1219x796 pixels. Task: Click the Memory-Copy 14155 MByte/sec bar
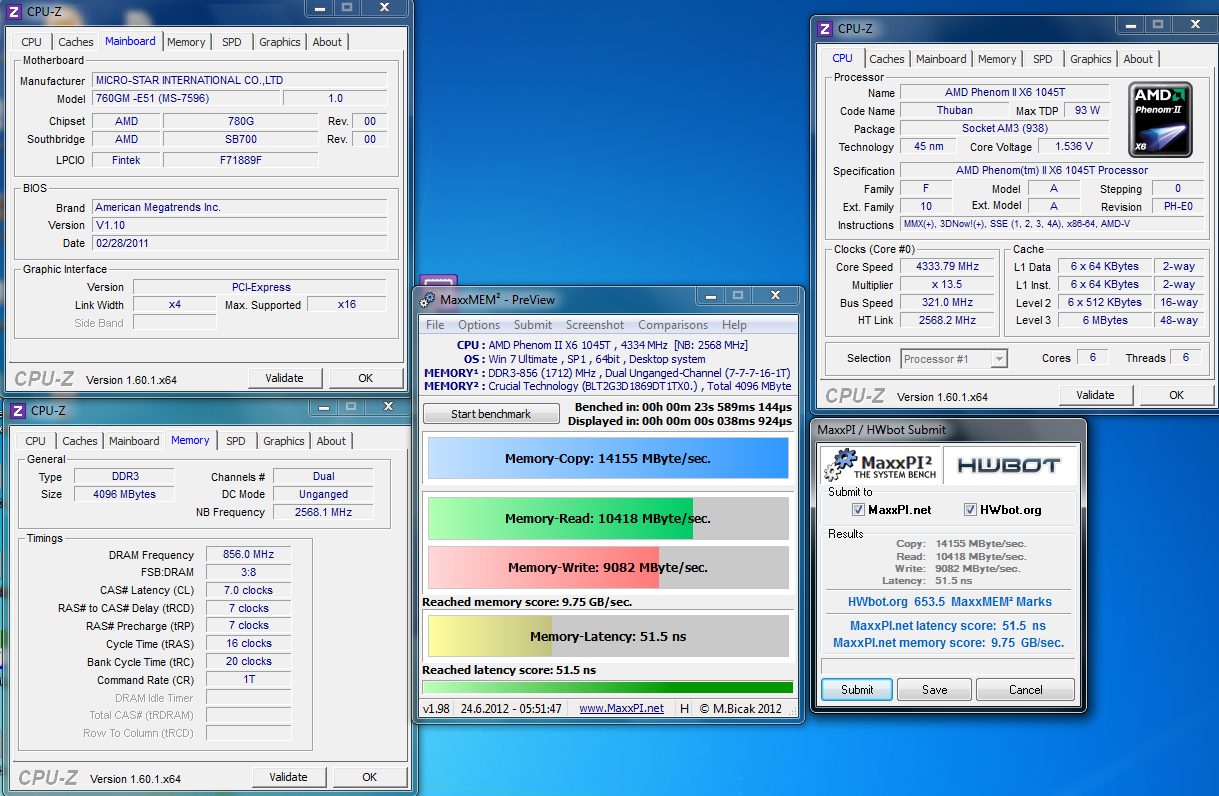click(608, 459)
